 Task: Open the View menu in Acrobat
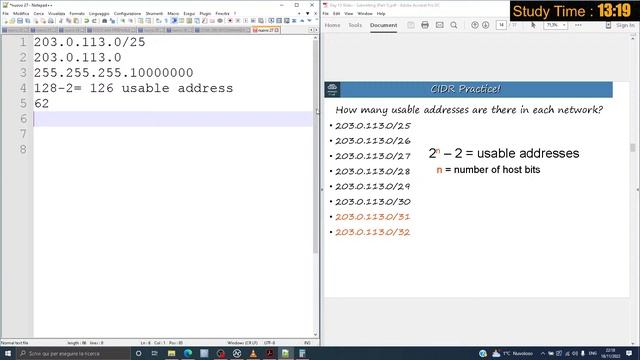pyautogui.click(x=349, y=13)
